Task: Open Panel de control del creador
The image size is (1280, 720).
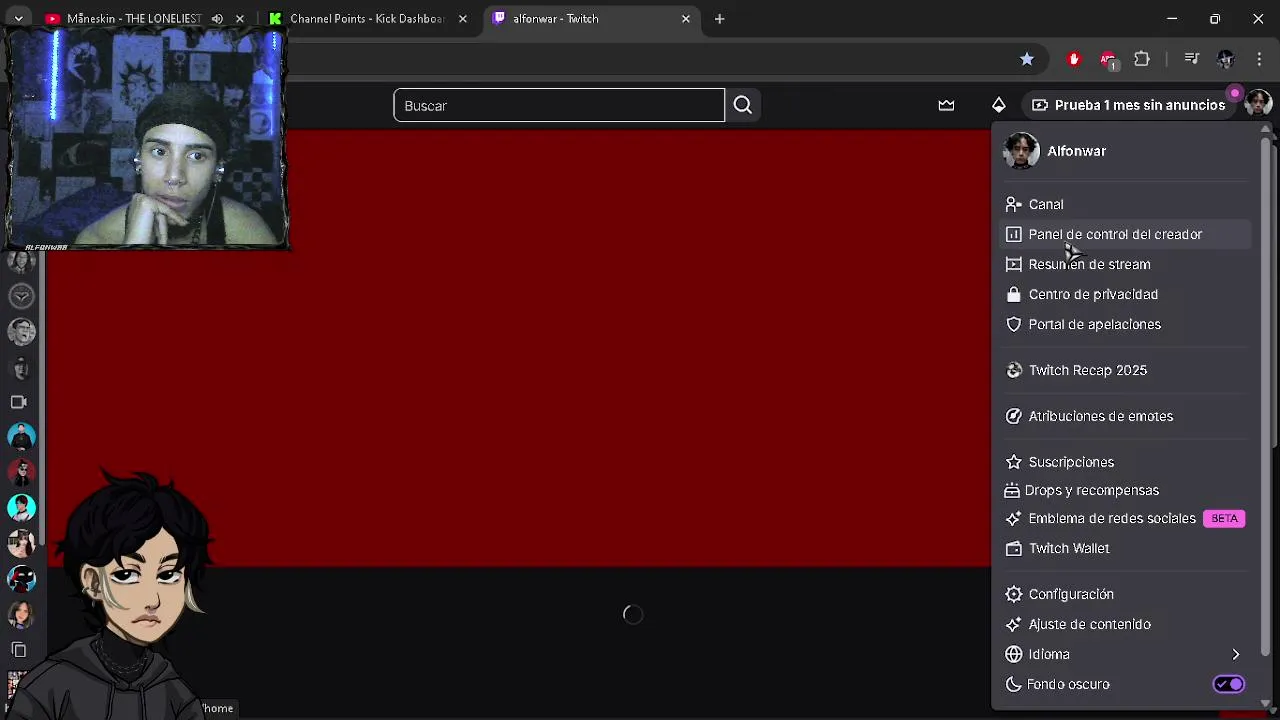Action: point(1125,234)
